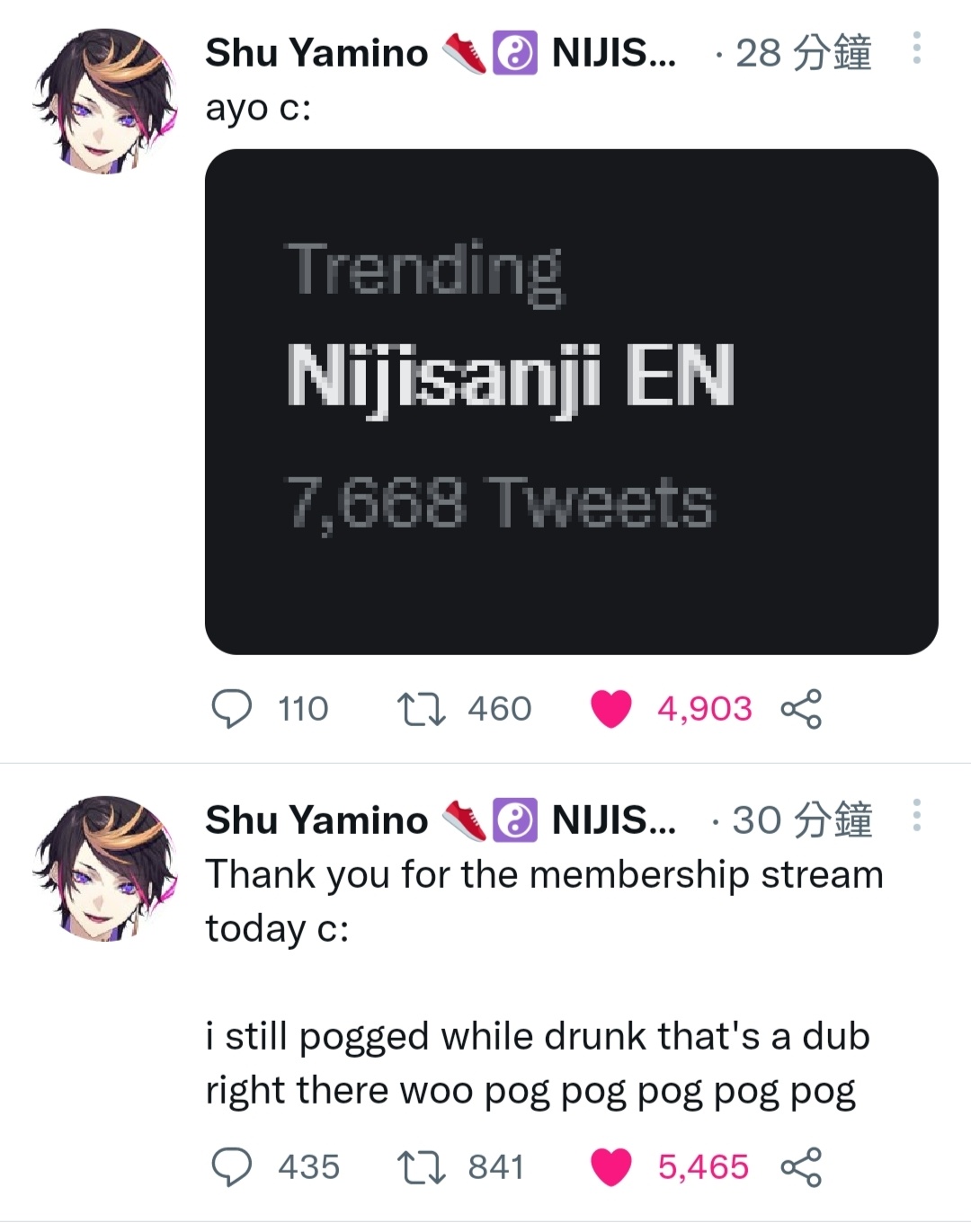Image resolution: width=971 pixels, height=1232 pixels.
Task: Share the membership stream tweet
Action: 801,1167
